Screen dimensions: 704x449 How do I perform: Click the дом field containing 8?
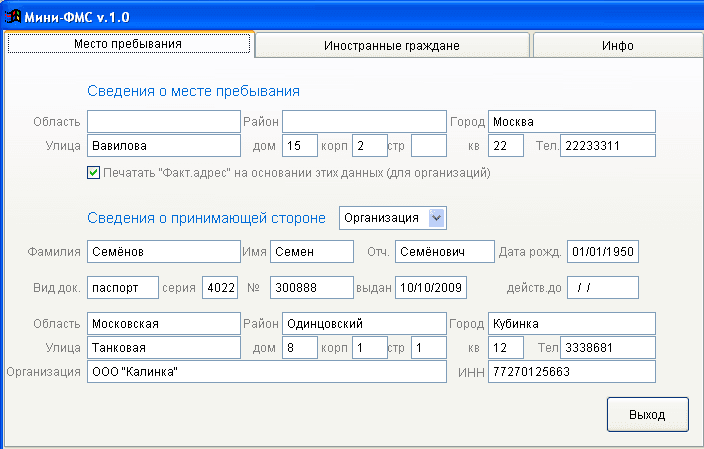click(299, 348)
